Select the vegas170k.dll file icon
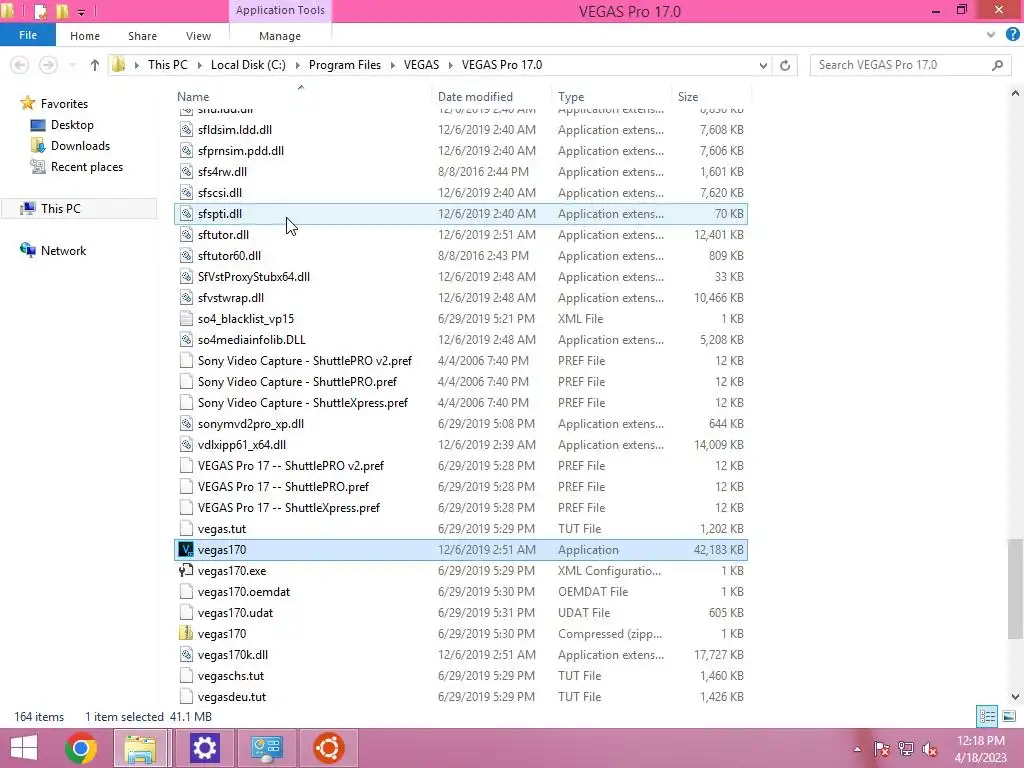 pos(186,654)
